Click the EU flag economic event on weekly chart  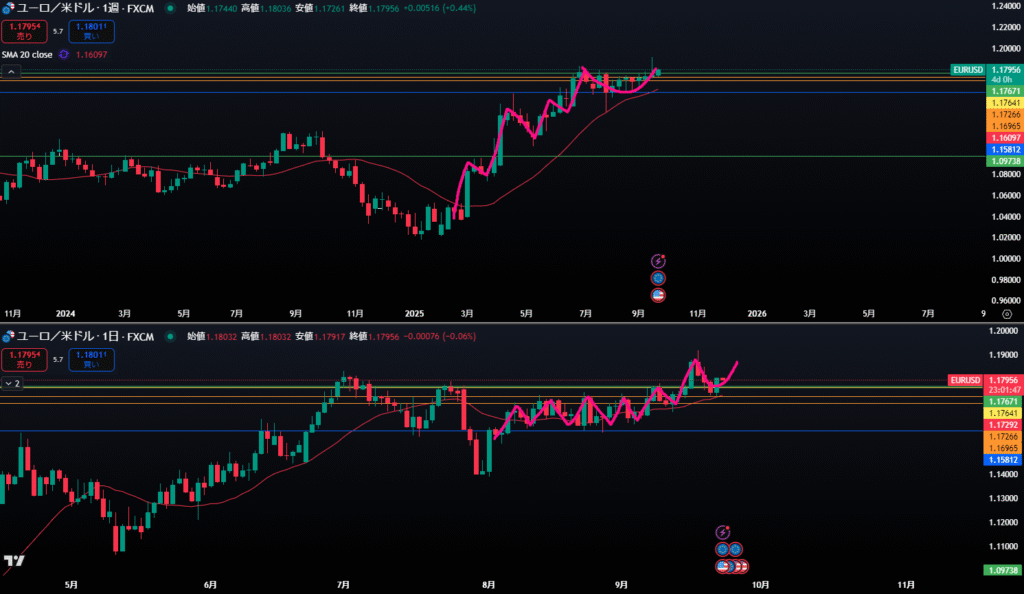point(658,278)
